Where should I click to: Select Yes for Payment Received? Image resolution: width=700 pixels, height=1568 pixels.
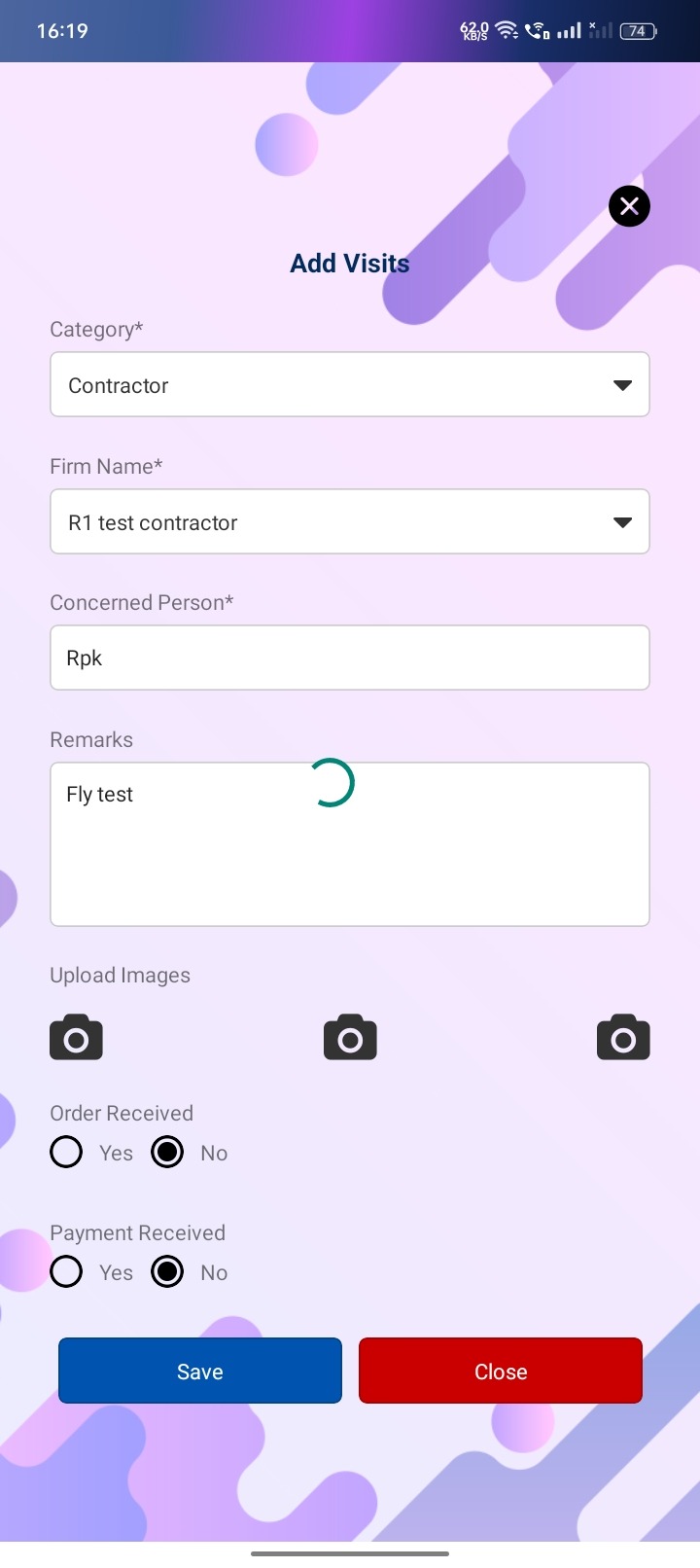tap(66, 1272)
